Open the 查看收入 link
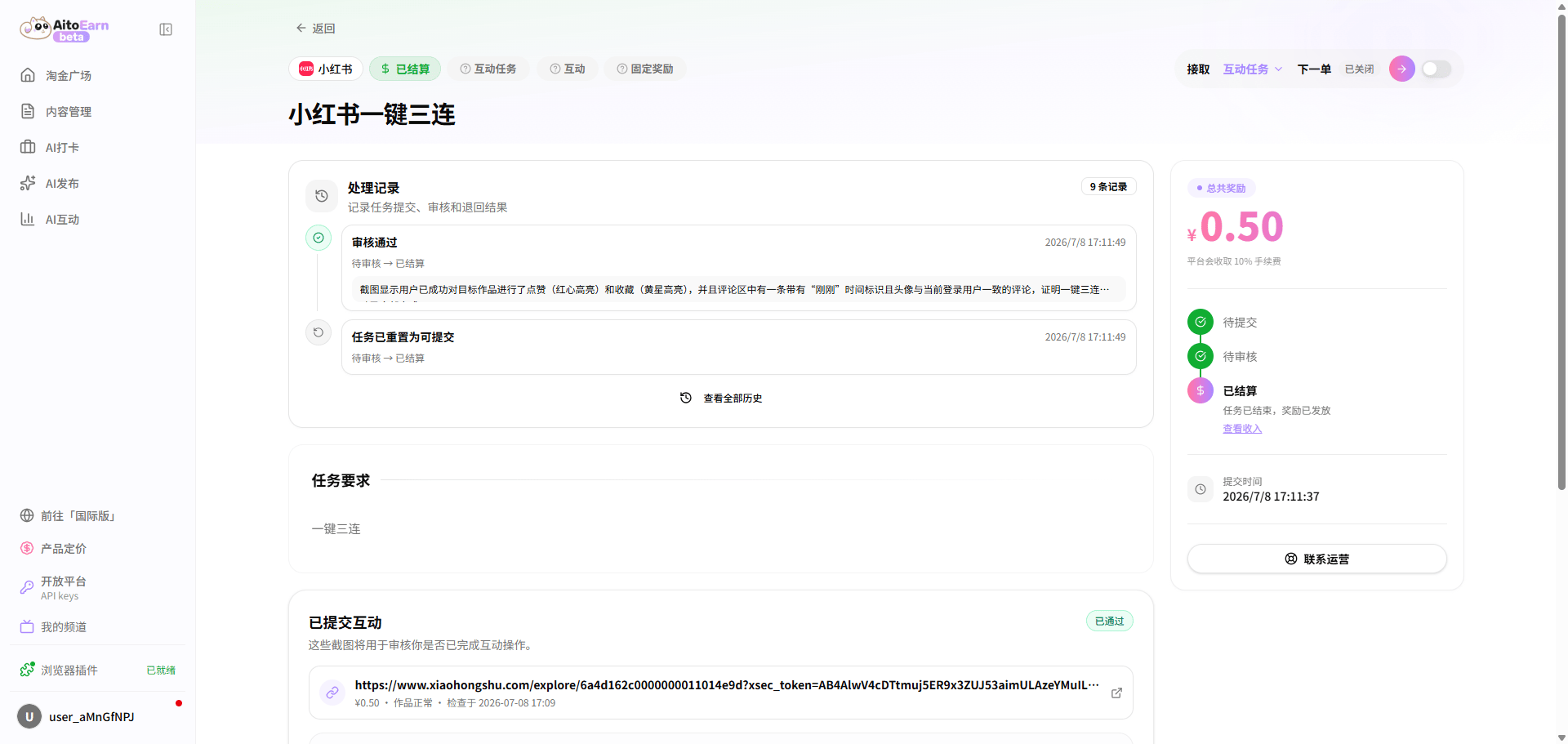1568x744 pixels. tap(1242, 428)
